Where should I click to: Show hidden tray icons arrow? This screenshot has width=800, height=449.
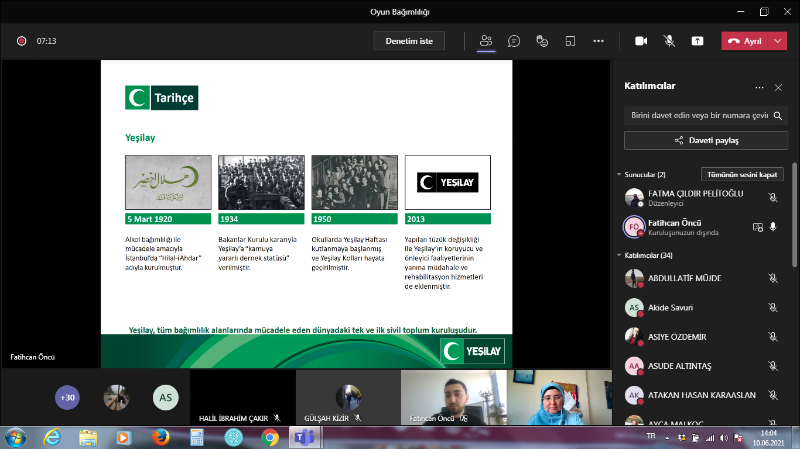point(667,438)
